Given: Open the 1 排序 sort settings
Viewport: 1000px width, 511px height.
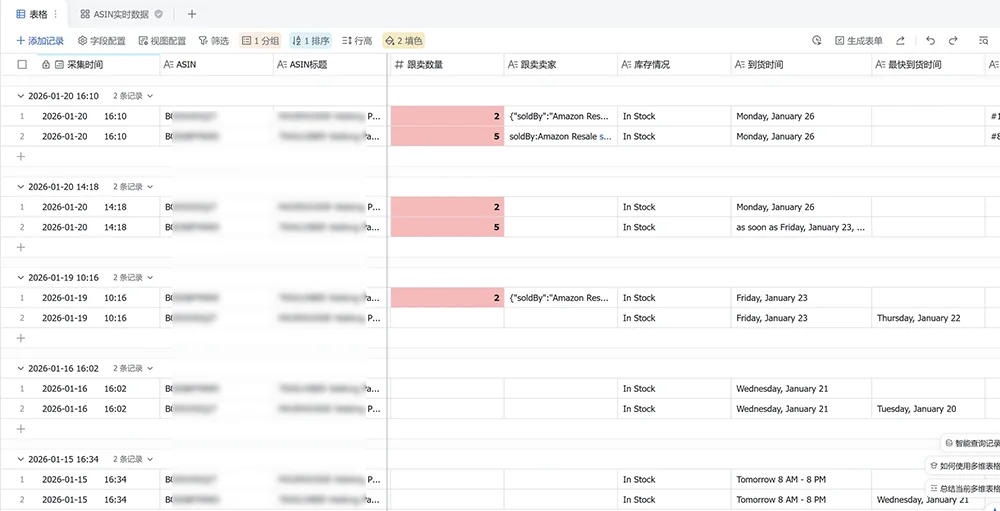Looking at the screenshot, I should click(x=311, y=41).
